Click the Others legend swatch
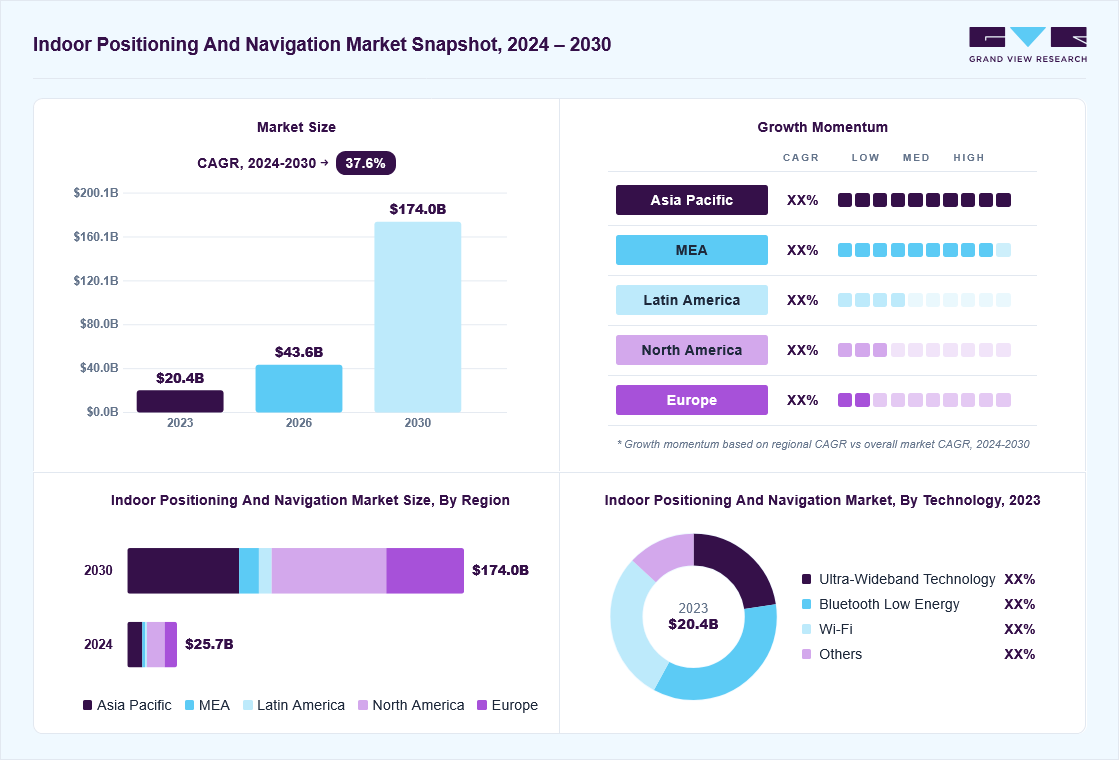 coord(806,654)
